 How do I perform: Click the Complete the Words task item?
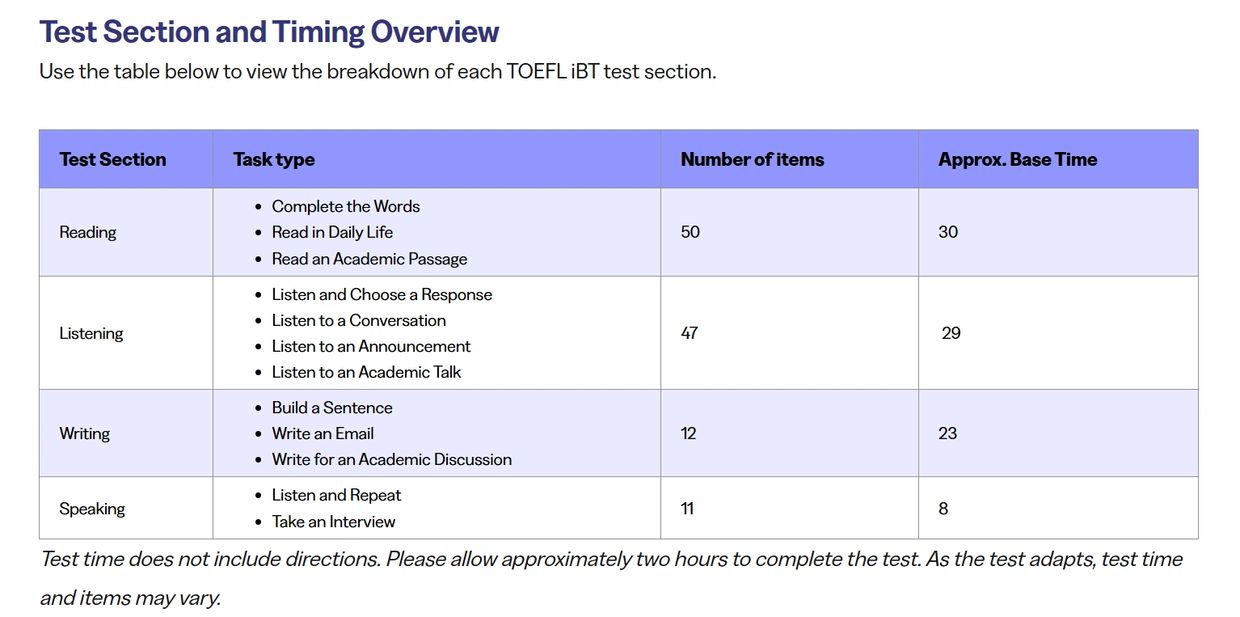(346, 206)
